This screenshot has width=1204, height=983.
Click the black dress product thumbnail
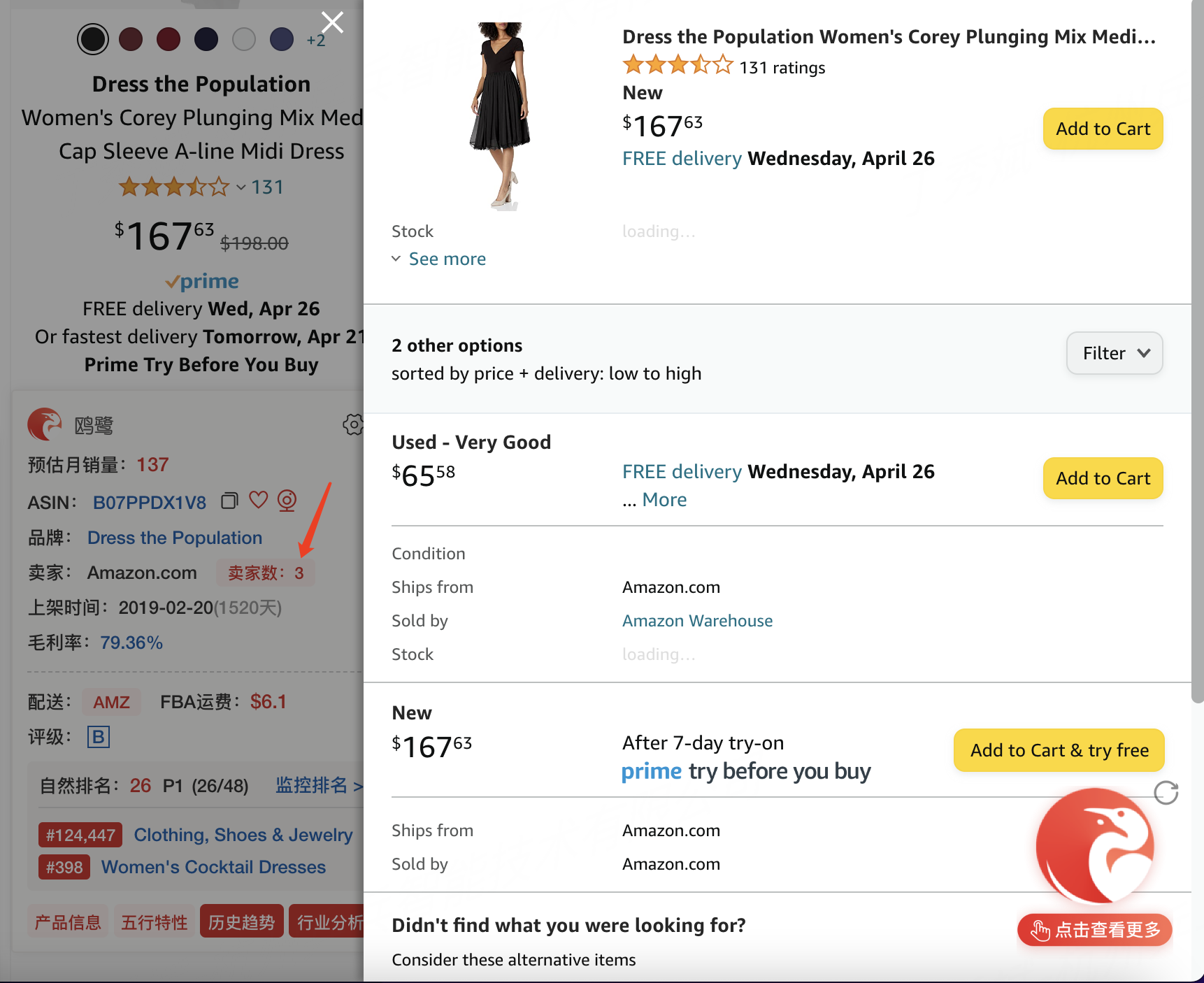pos(500,115)
